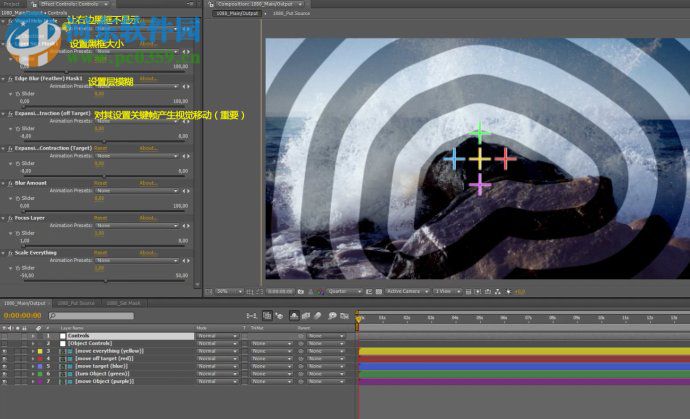Viewport: 690px width, 419px height.
Task: Click the Brainstorm icon in timeline toolbar
Action: point(332,316)
